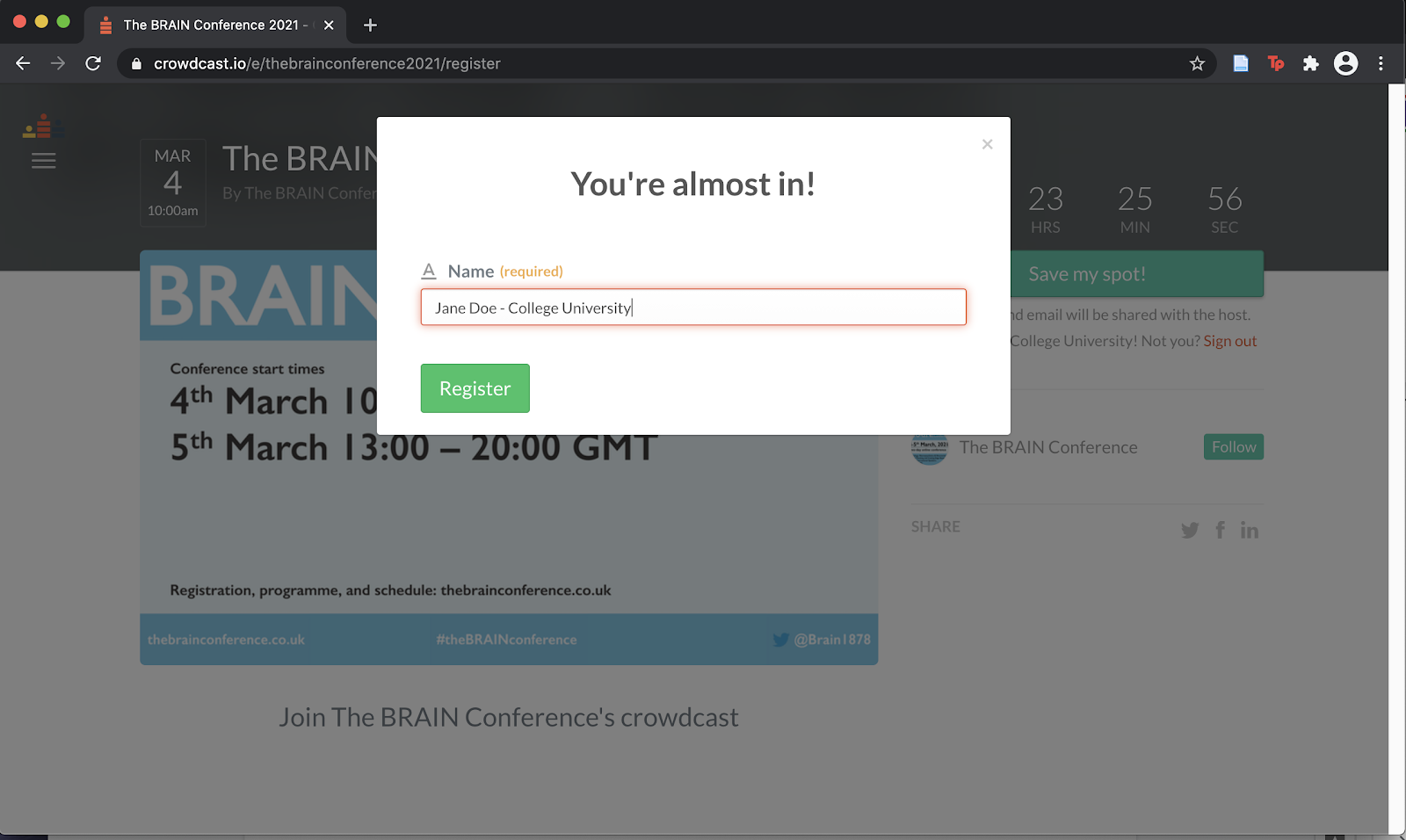Open the Chrome three-dot menu
The image size is (1406, 840).
(1381, 63)
